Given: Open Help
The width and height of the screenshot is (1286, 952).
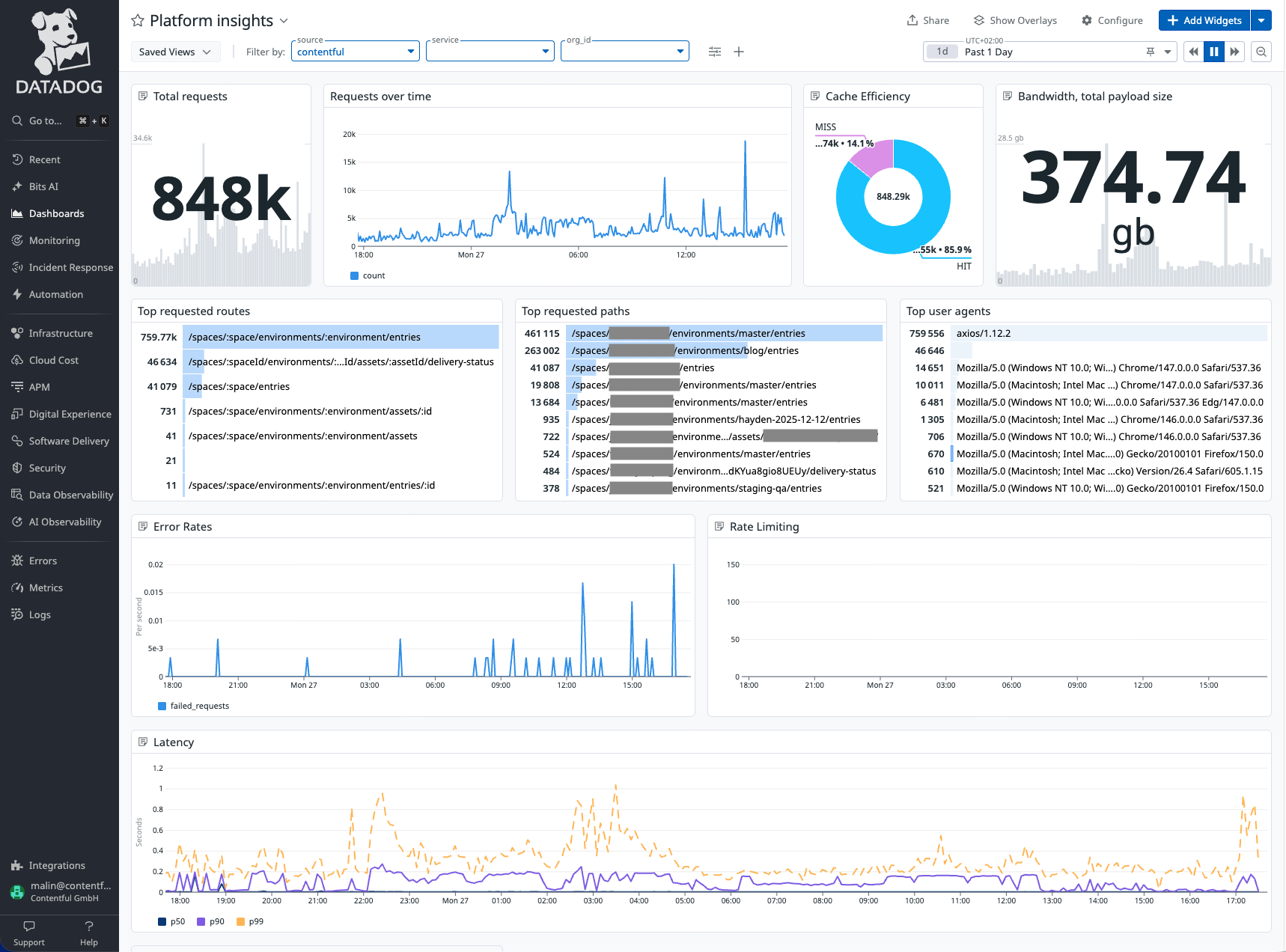Looking at the screenshot, I should tap(89, 933).
